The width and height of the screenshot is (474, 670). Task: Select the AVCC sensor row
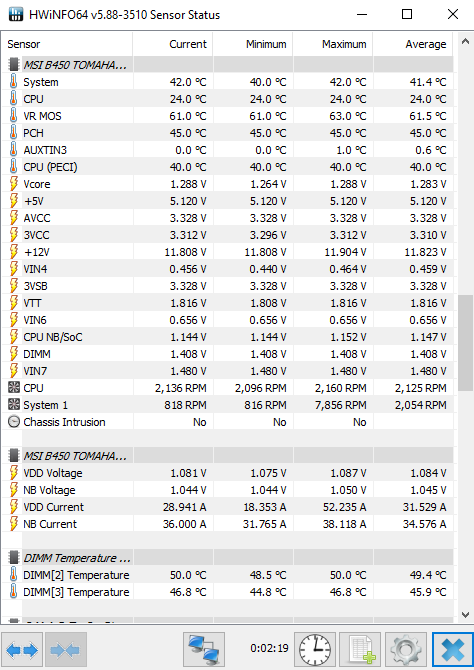click(227, 217)
